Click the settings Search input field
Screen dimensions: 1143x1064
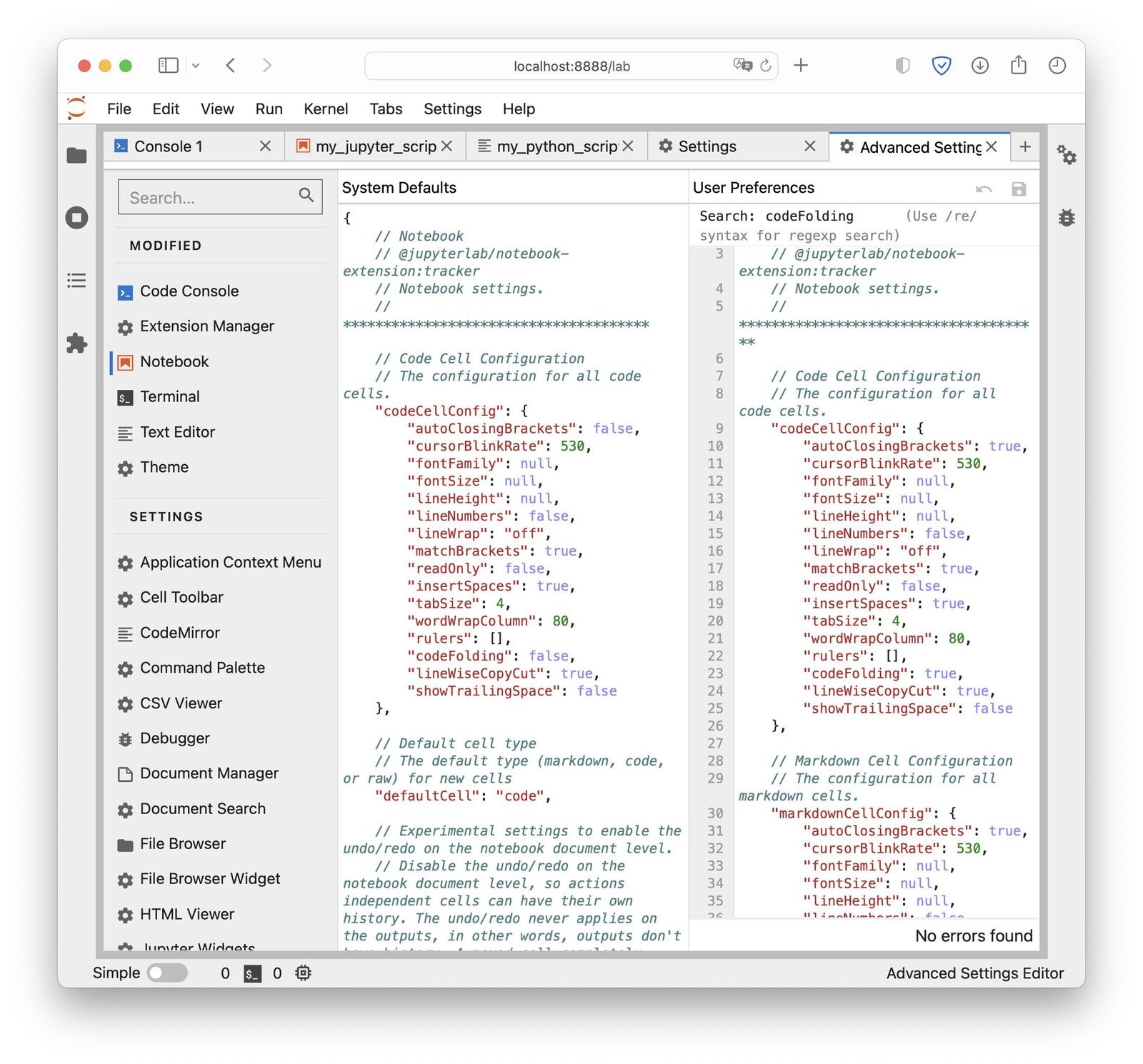pos(220,196)
